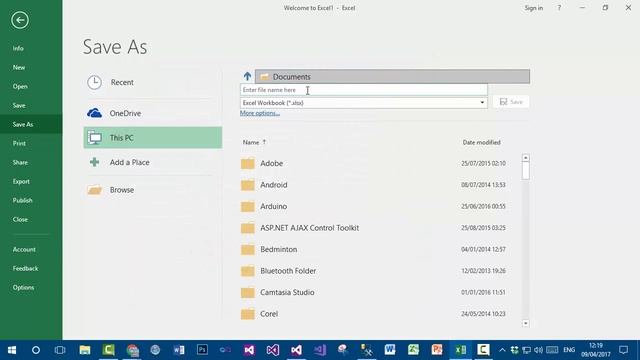
Task: Click the active Excel taskbar icon
Action: coord(460,350)
